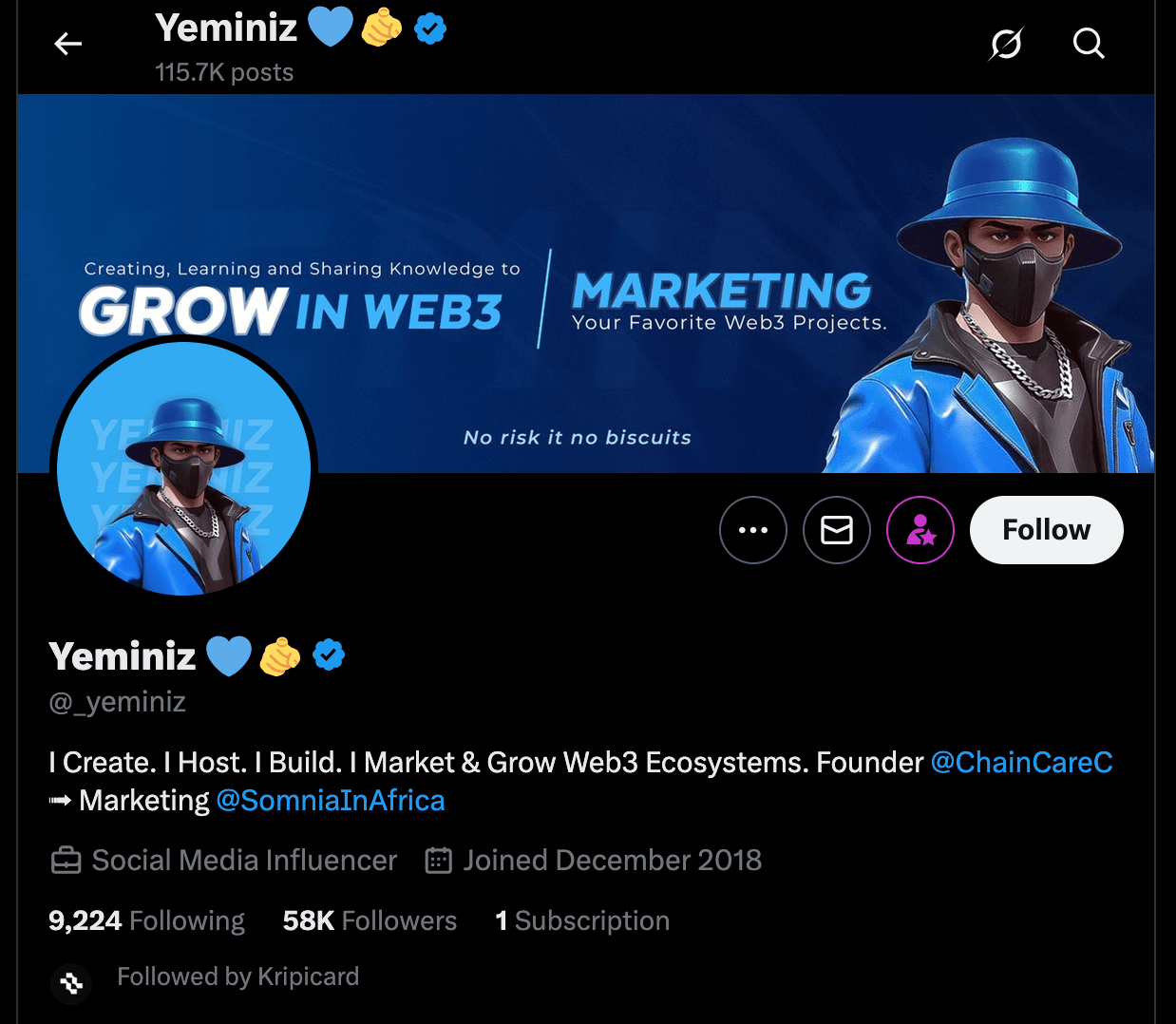Click the verified badge next to Yeminiz

(329, 654)
